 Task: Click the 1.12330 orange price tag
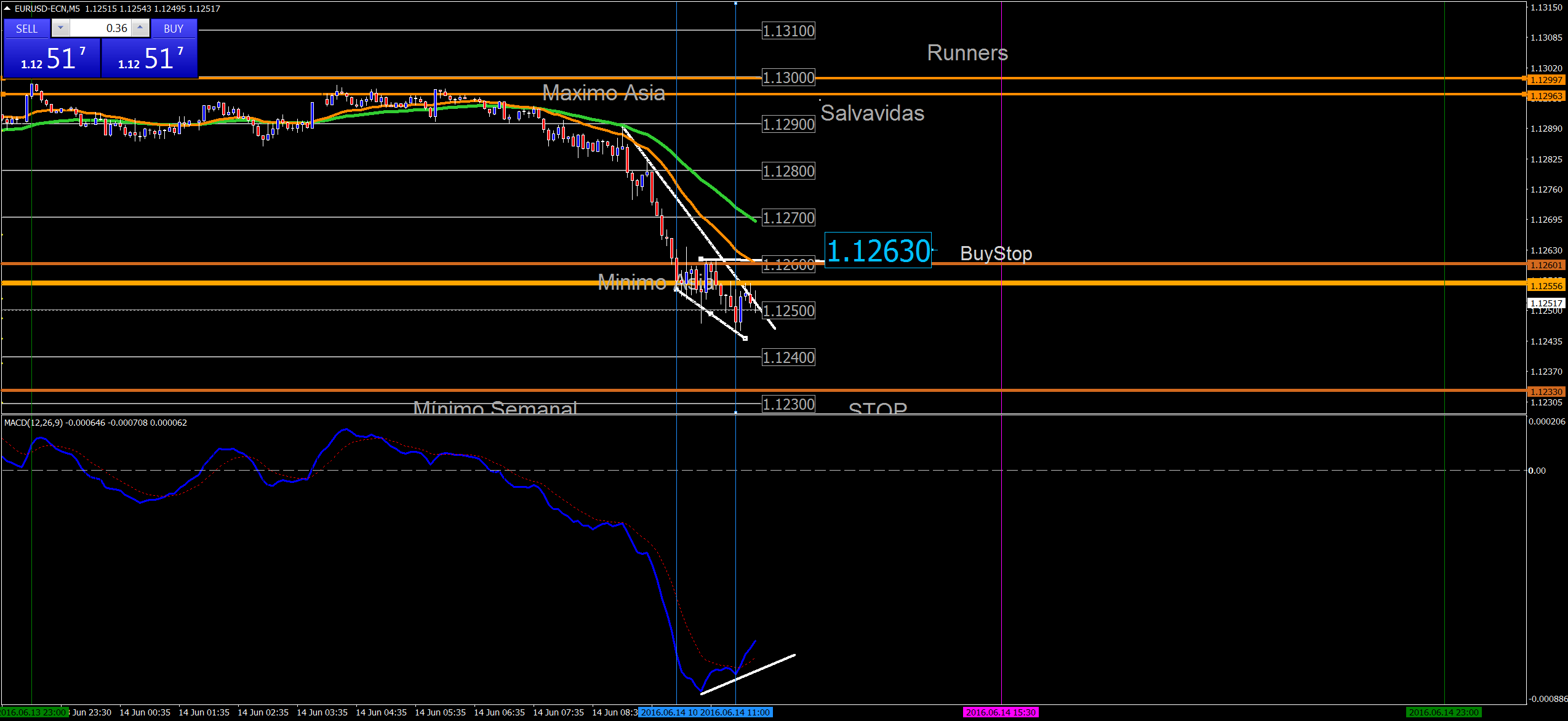click(1546, 392)
